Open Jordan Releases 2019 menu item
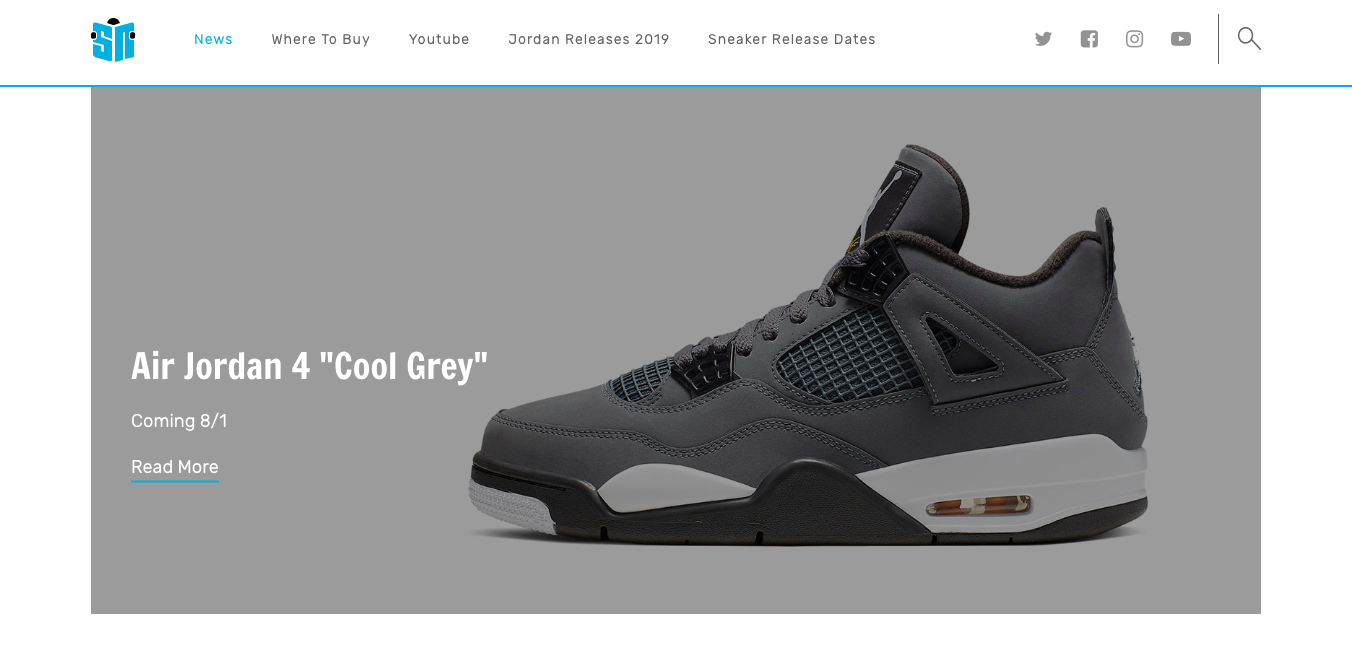The width and height of the screenshot is (1352, 648). (589, 39)
